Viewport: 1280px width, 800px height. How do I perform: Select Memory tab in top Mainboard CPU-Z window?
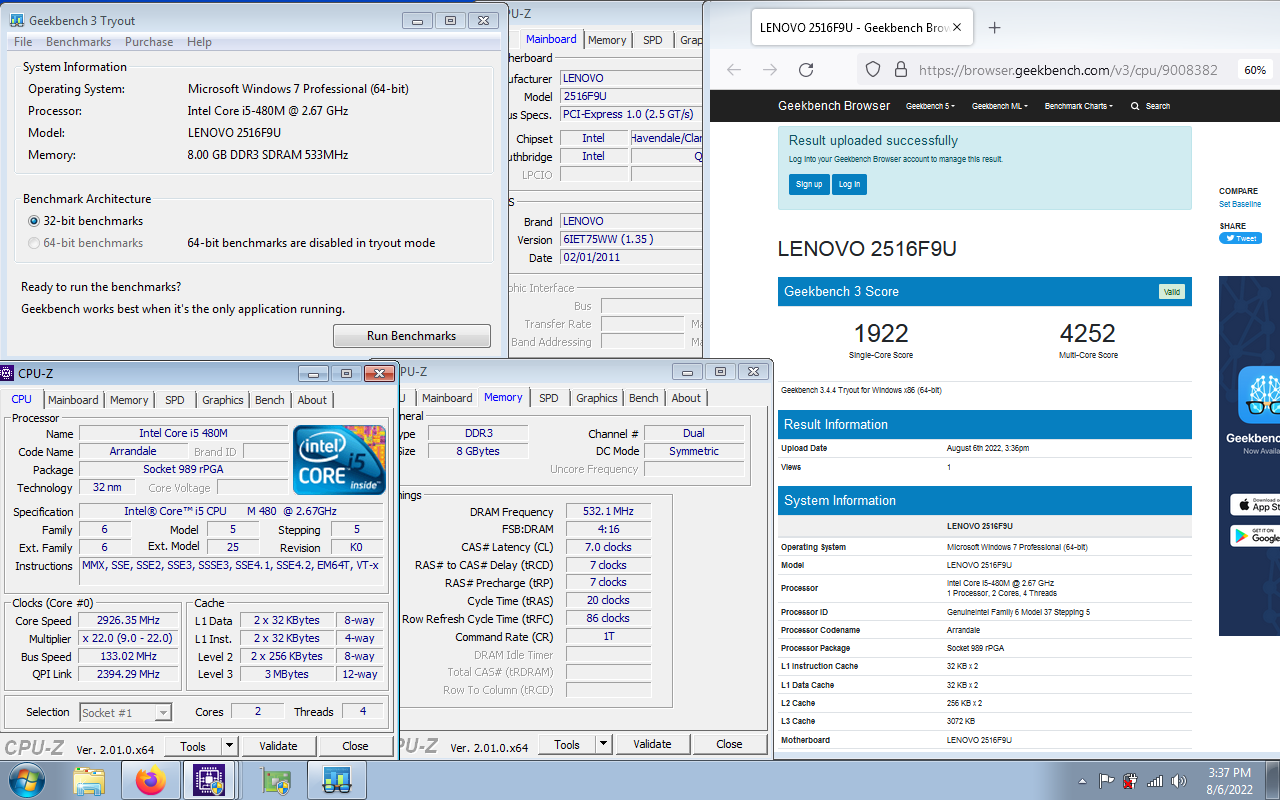click(607, 40)
